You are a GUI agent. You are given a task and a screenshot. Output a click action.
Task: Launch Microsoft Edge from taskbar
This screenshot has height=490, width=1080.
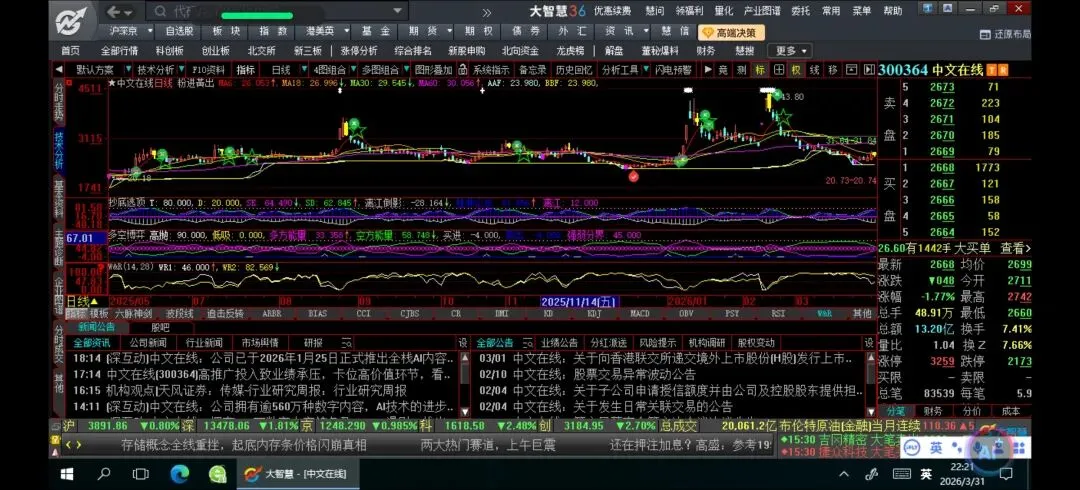179,474
